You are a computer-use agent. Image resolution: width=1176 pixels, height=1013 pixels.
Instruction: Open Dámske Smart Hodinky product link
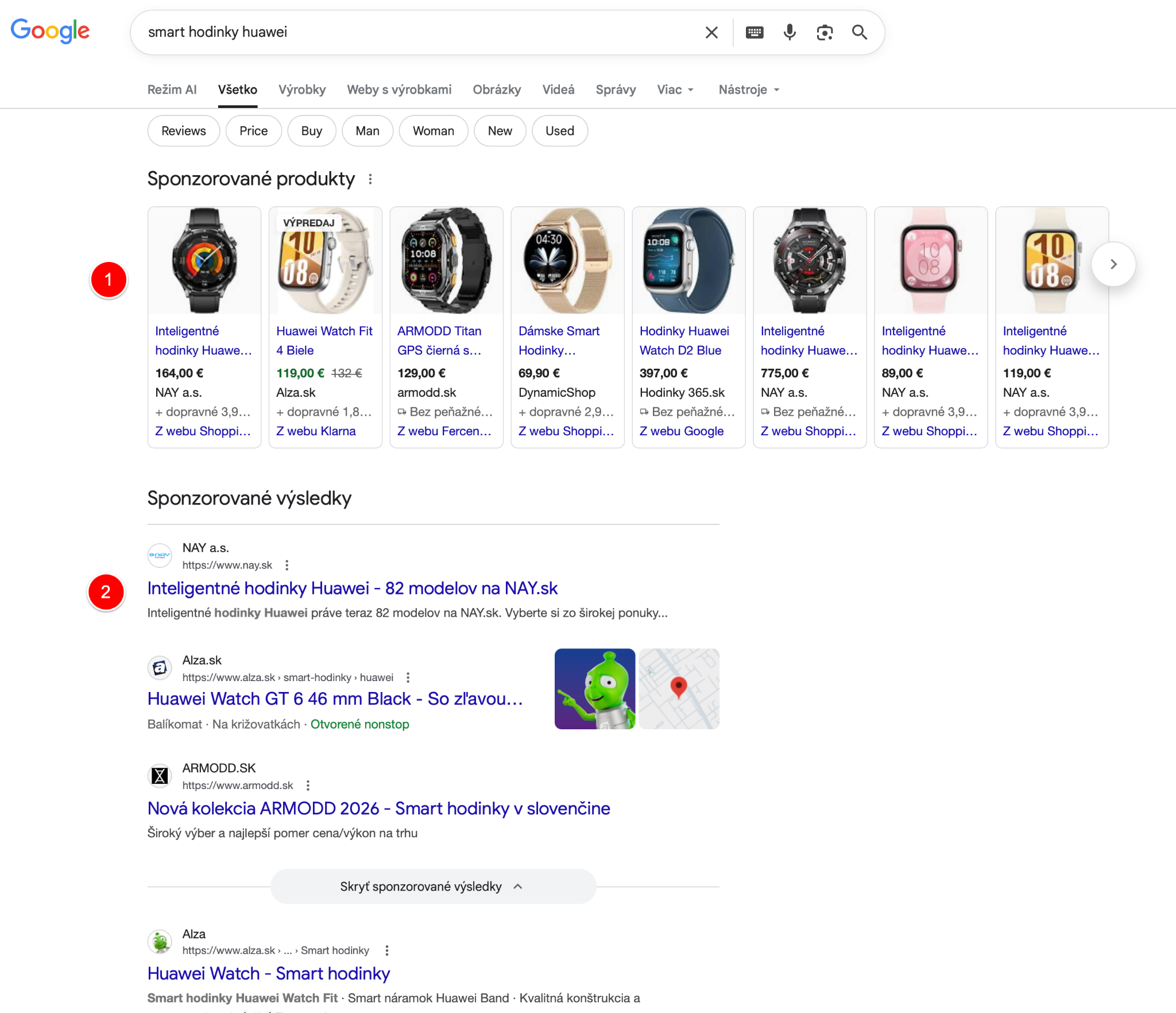click(x=559, y=341)
